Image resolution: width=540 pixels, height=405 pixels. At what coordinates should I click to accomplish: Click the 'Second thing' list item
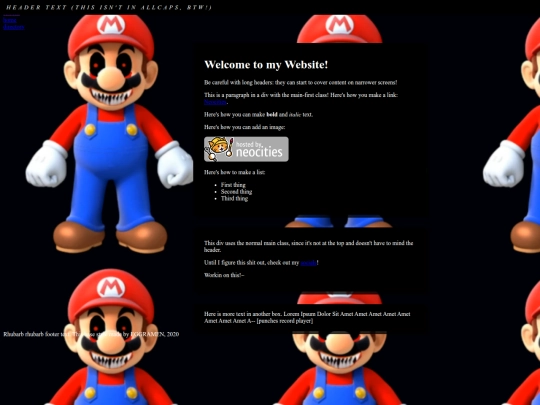(236, 192)
